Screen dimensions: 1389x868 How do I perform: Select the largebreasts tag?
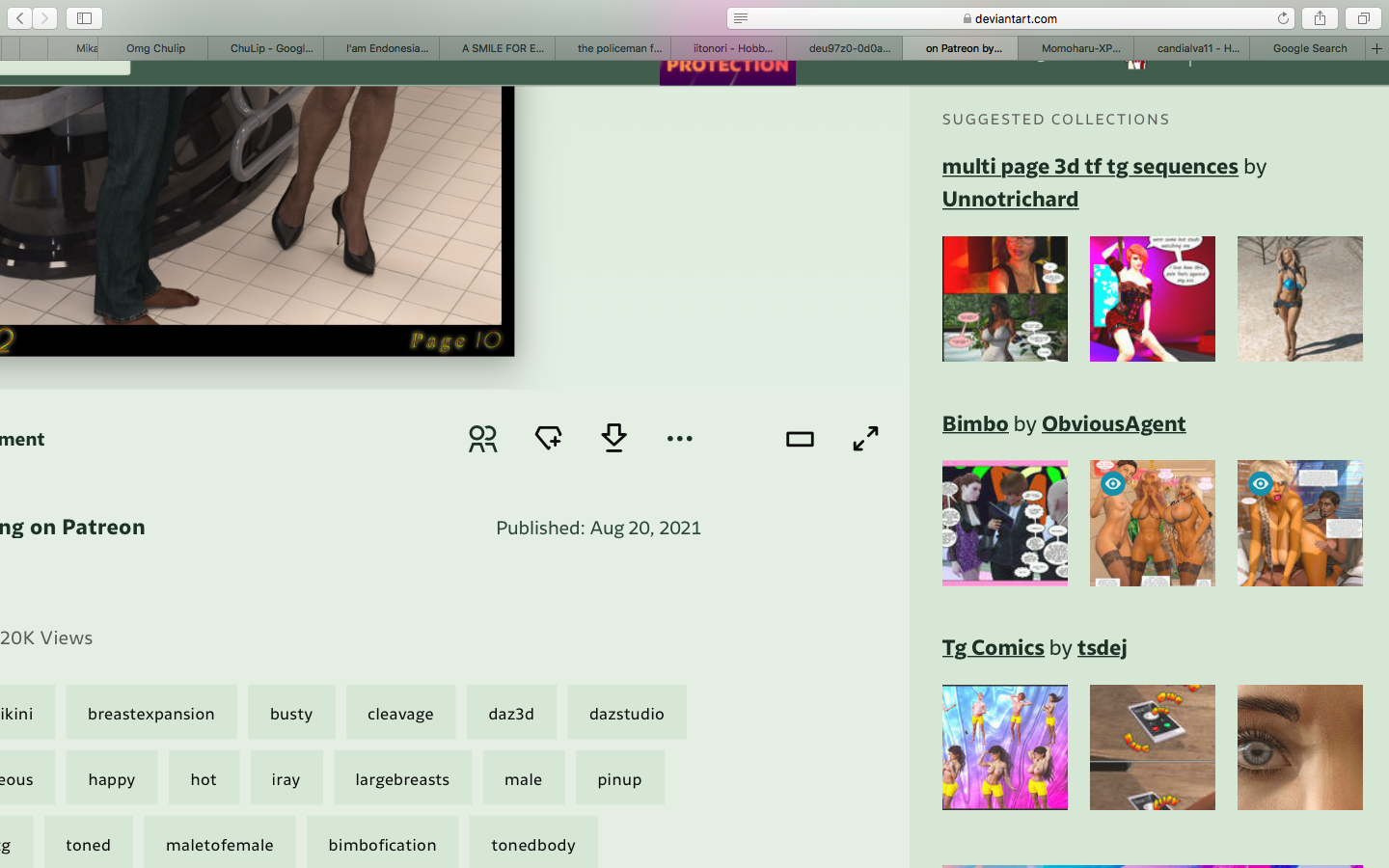(x=402, y=778)
